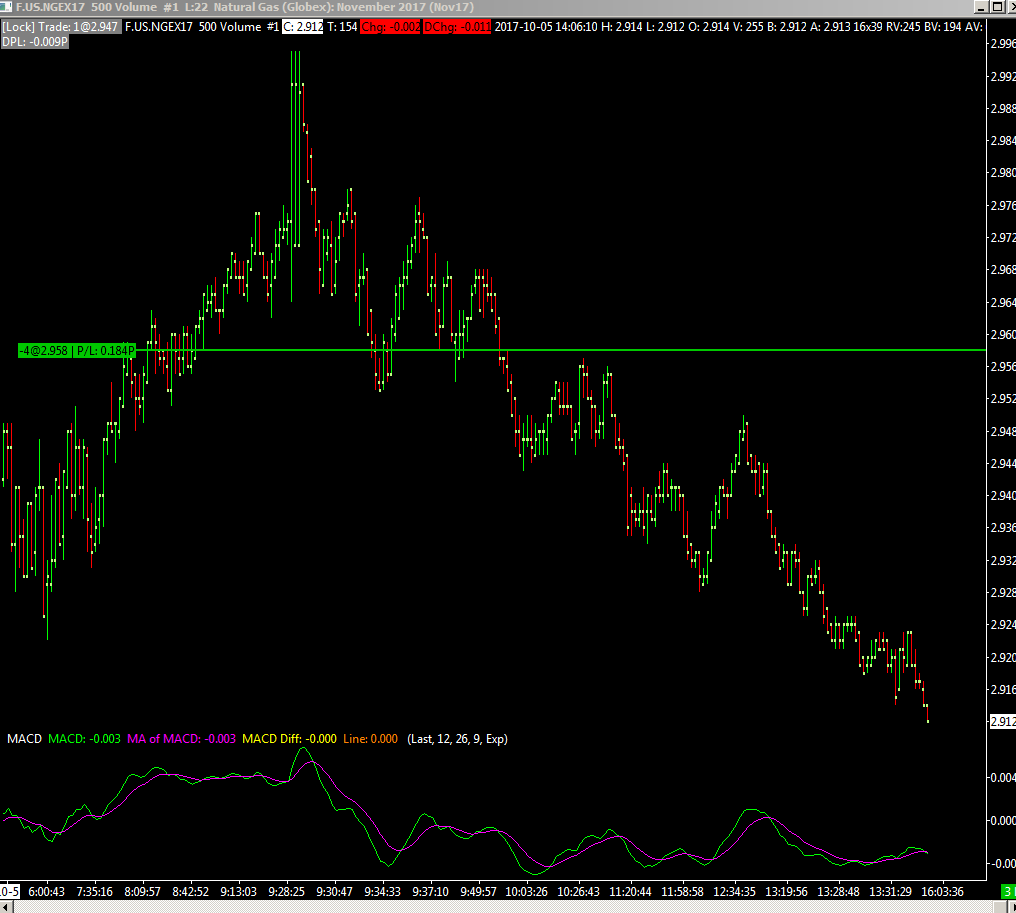Viewport: 1016px width, 913px height.
Task: Click the 2.940 price axis label
Action: click(x=1003, y=496)
